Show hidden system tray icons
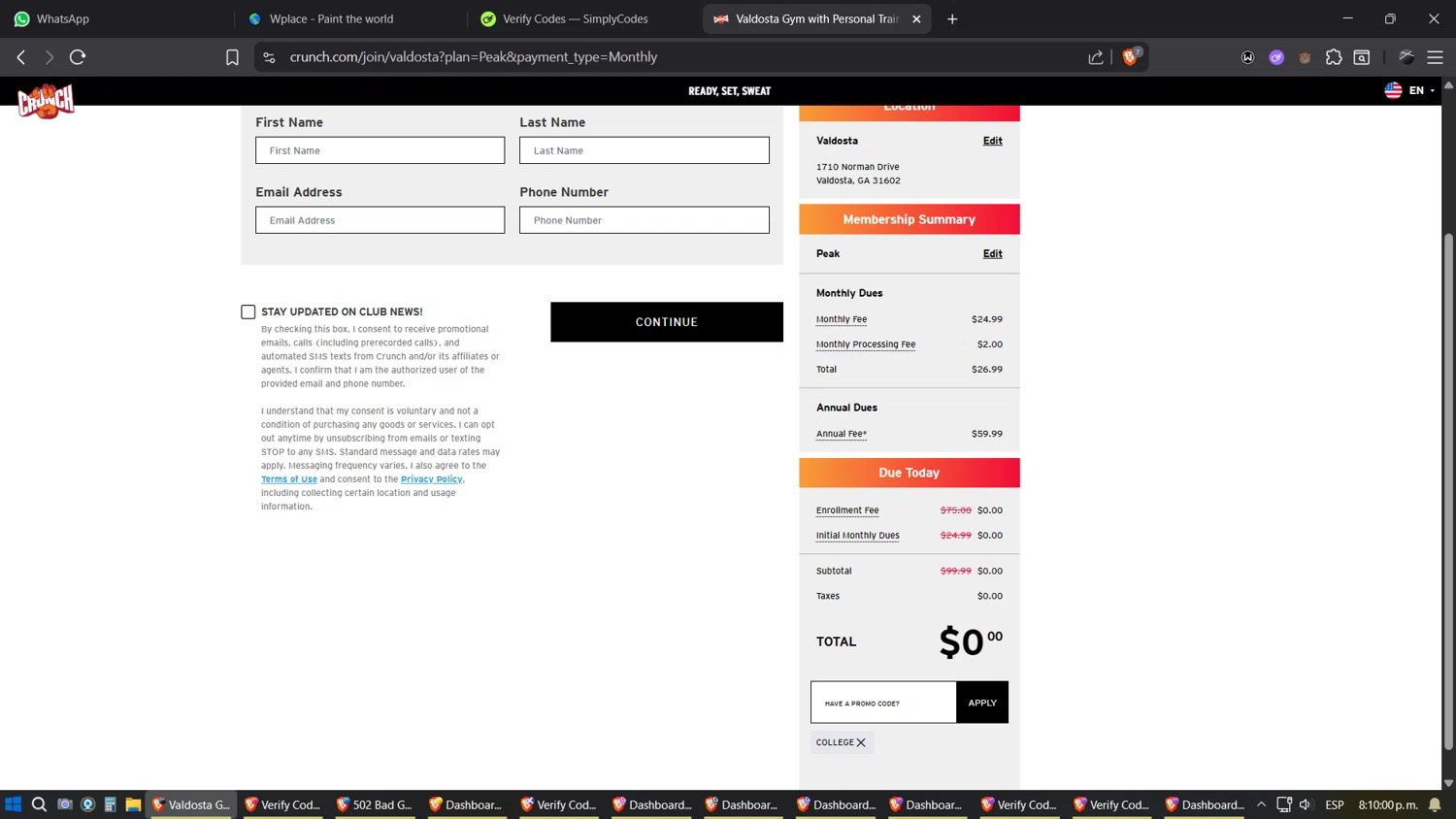The height and width of the screenshot is (819, 1456). pyautogui.click(x=1261, y=804)
